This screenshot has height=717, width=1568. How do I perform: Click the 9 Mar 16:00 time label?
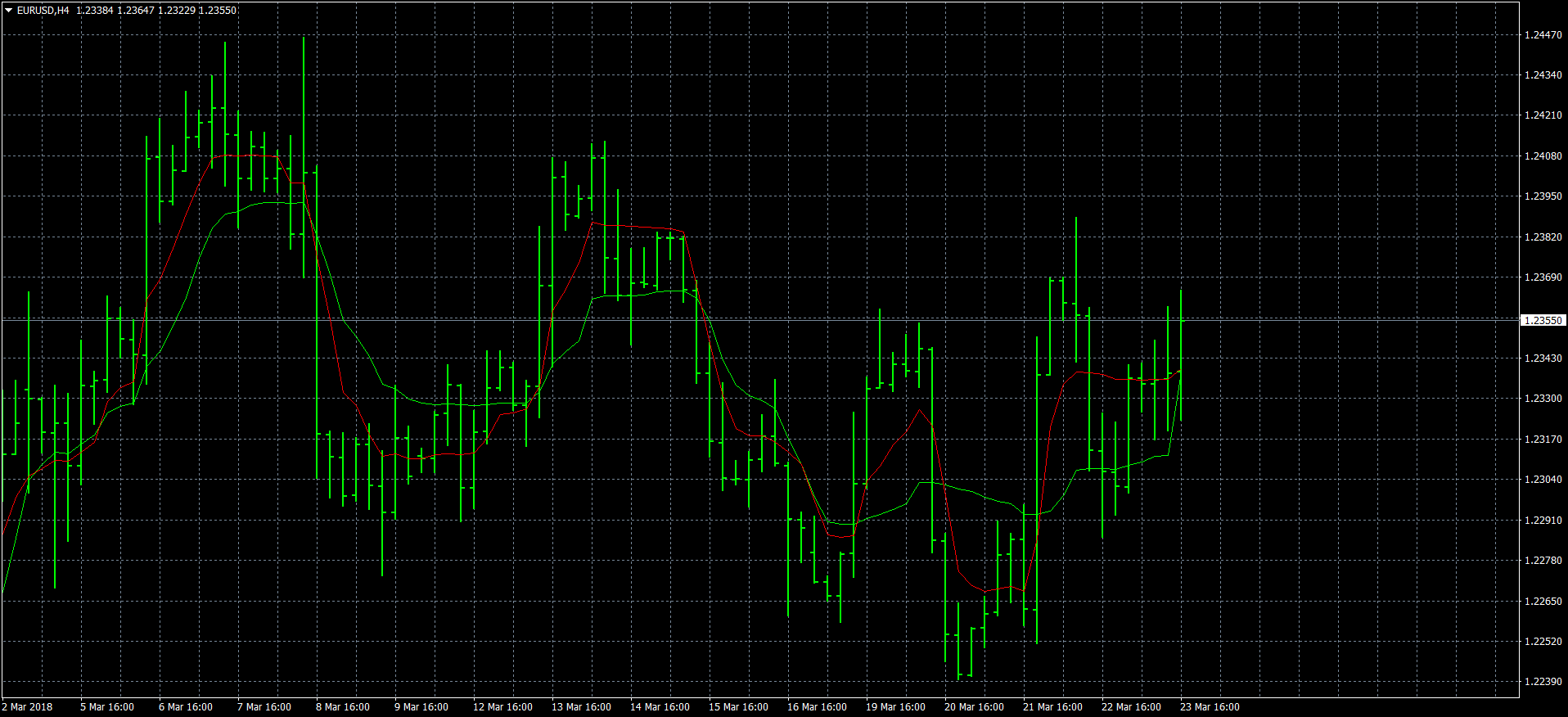[421, 707]
